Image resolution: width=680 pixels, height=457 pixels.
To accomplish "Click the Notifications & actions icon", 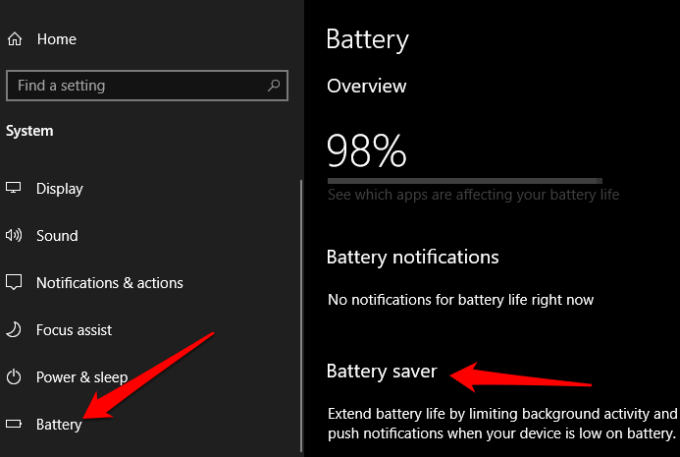I will (x=14, y=283).
